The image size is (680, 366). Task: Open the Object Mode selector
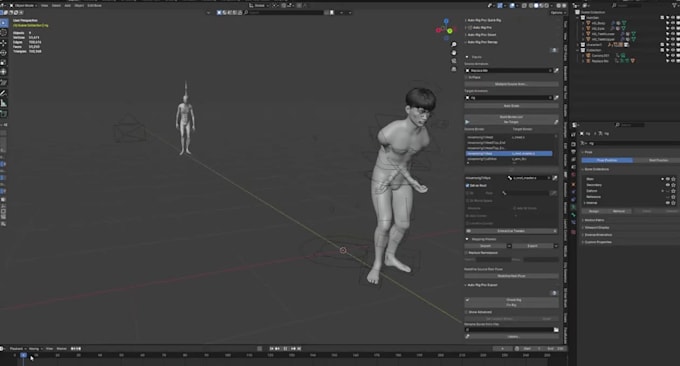[x=23, y=6]
